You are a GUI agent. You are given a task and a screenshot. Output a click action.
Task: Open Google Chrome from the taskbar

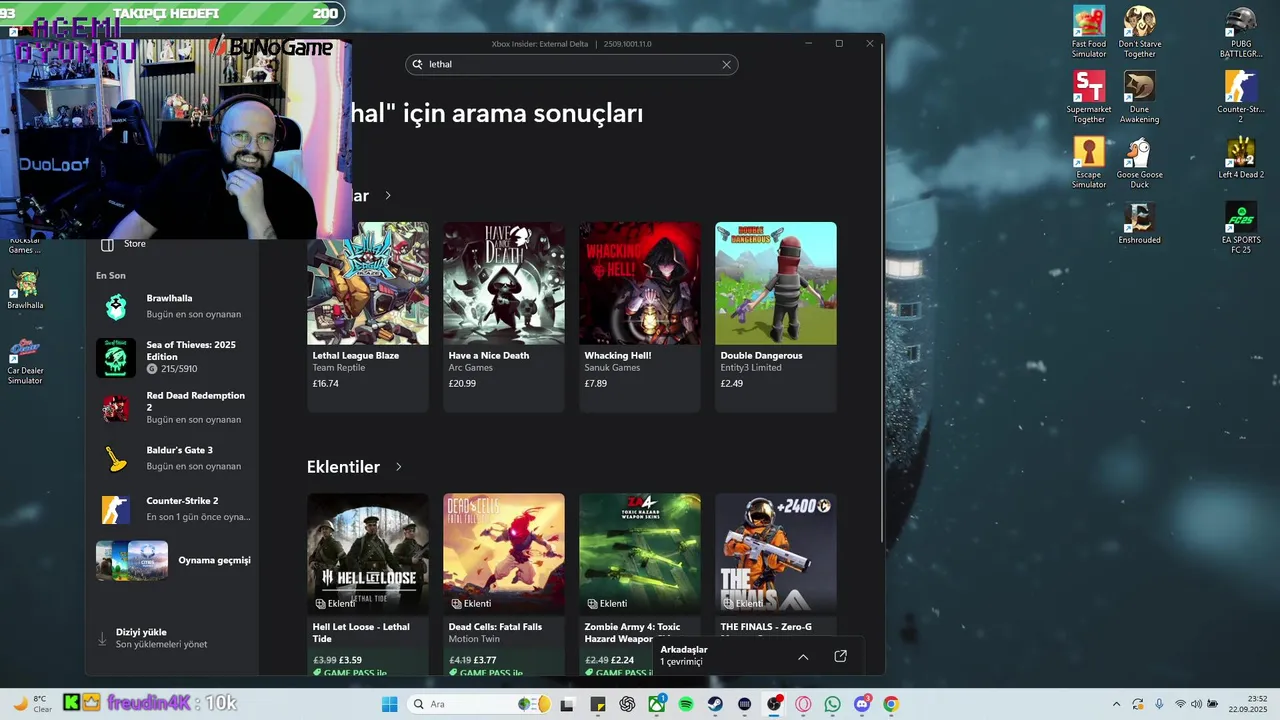(891, 704)
